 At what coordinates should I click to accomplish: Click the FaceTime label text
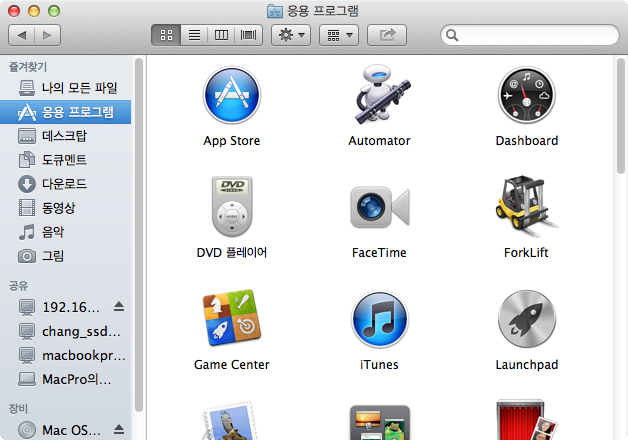379,253
